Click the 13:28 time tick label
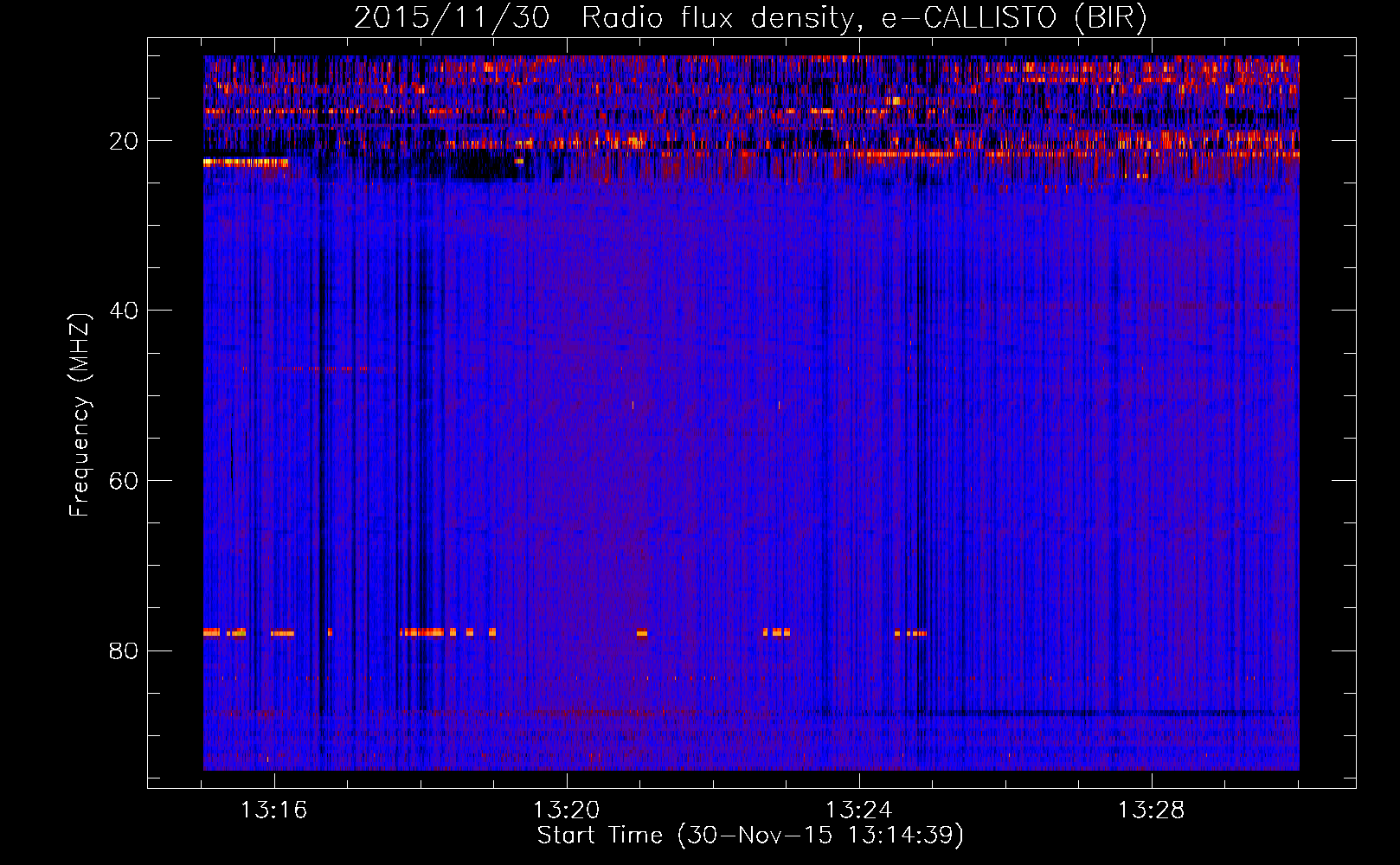The height and width of the screenshot is (865, 1400). click(x=1151, y=811)
